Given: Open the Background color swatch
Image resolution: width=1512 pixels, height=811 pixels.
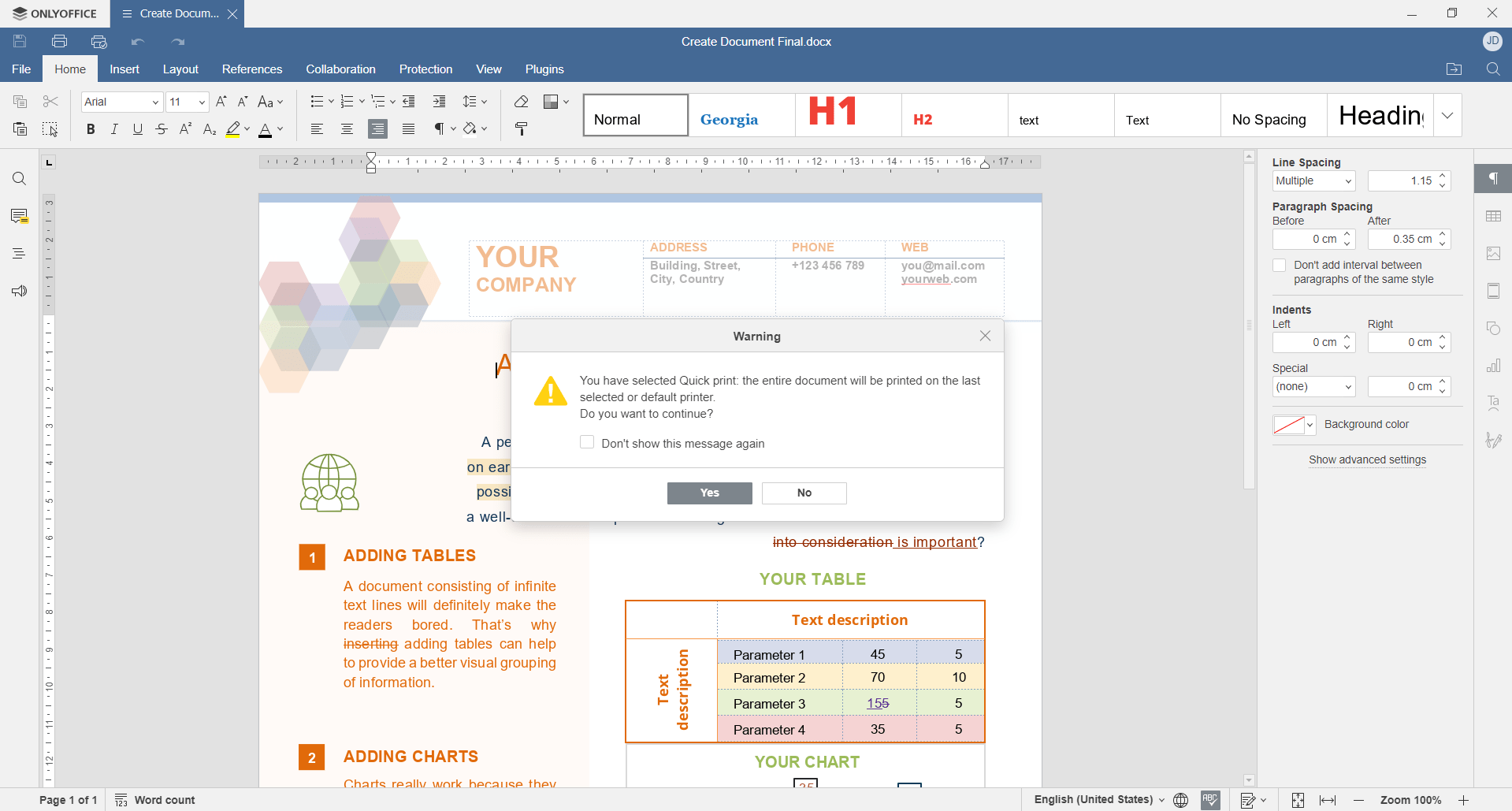Looking at the screenshot, I should (1289, 425).
